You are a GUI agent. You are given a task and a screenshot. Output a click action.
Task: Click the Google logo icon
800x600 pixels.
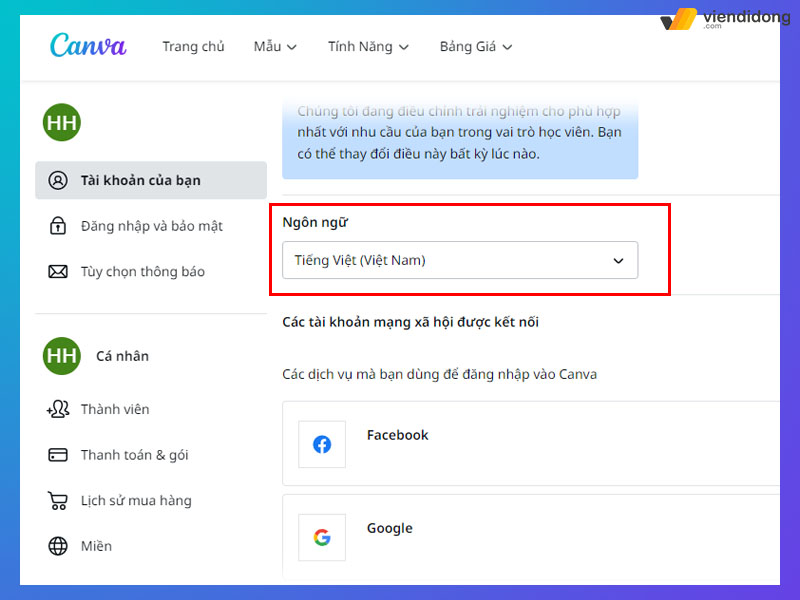(x=322, y=537)
